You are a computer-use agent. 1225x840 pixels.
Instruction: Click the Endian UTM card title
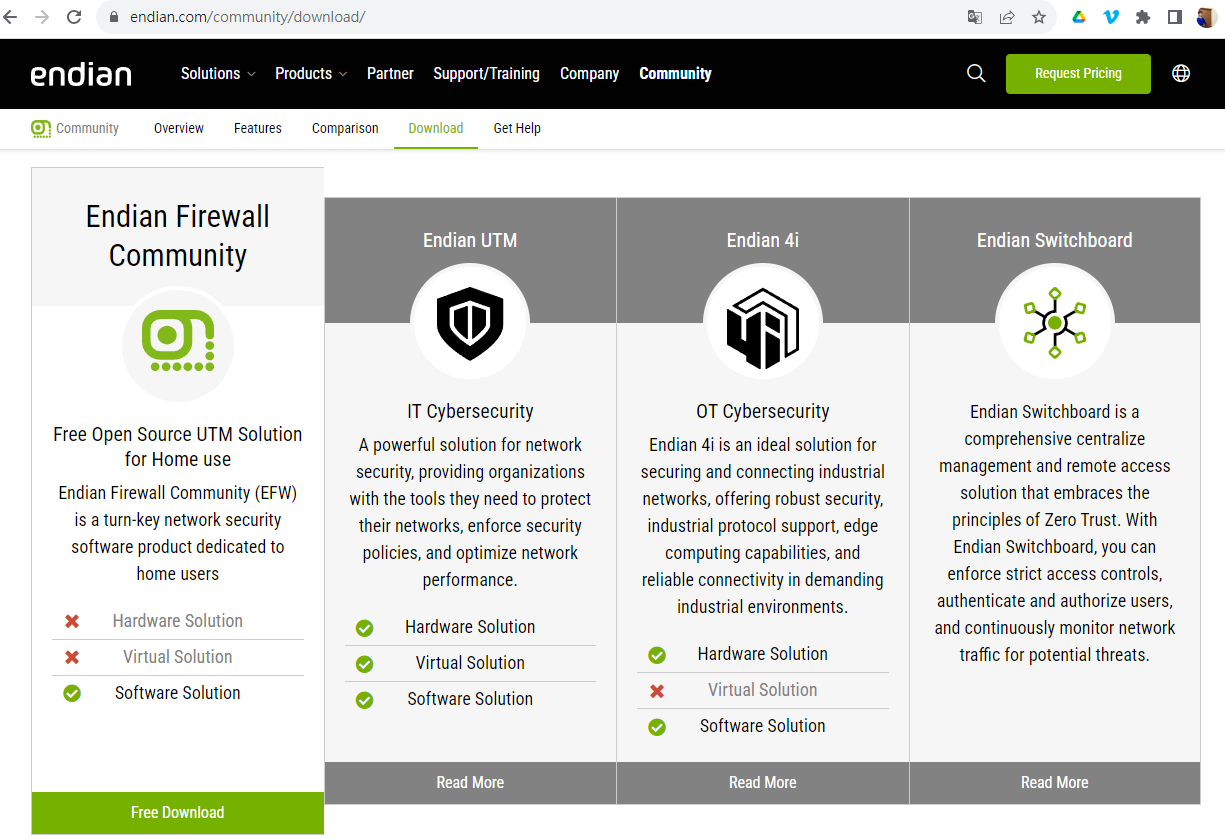coord(470,240)
